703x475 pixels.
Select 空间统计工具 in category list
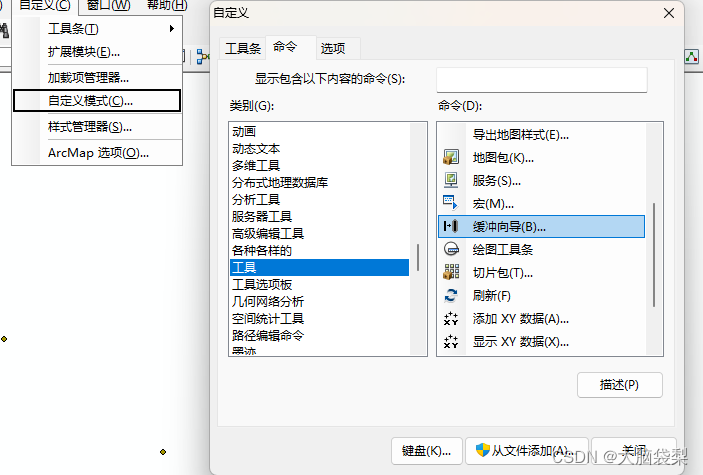pos(319,318)
